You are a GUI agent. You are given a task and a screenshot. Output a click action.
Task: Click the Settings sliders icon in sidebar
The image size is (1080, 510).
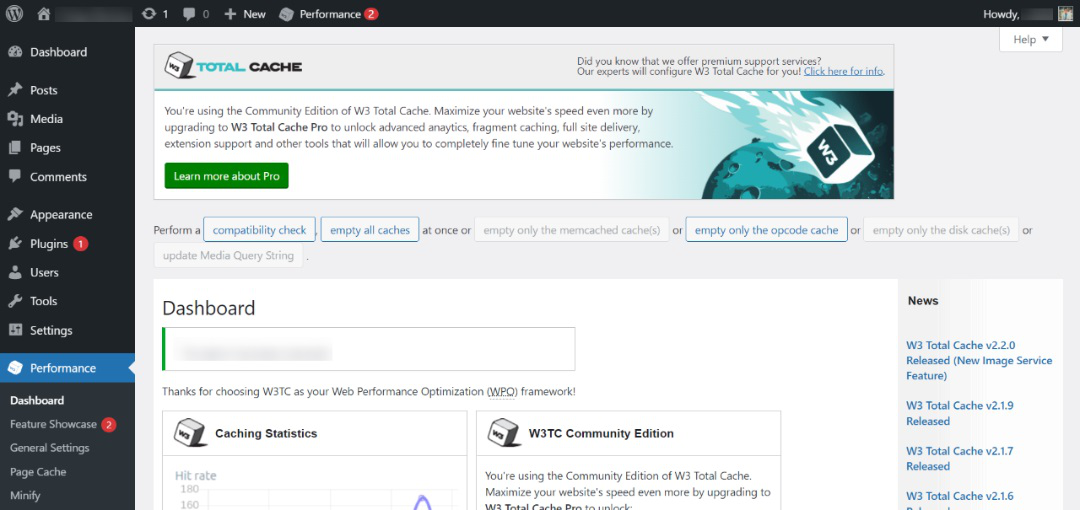[x=15, y=330]
